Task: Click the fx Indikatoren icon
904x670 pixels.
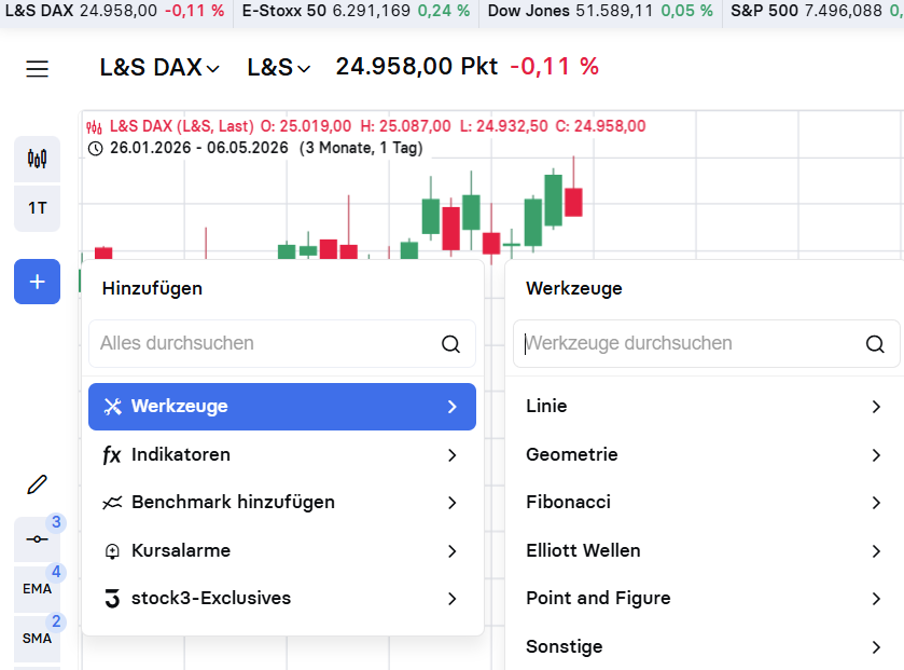Action: point(112,455)
